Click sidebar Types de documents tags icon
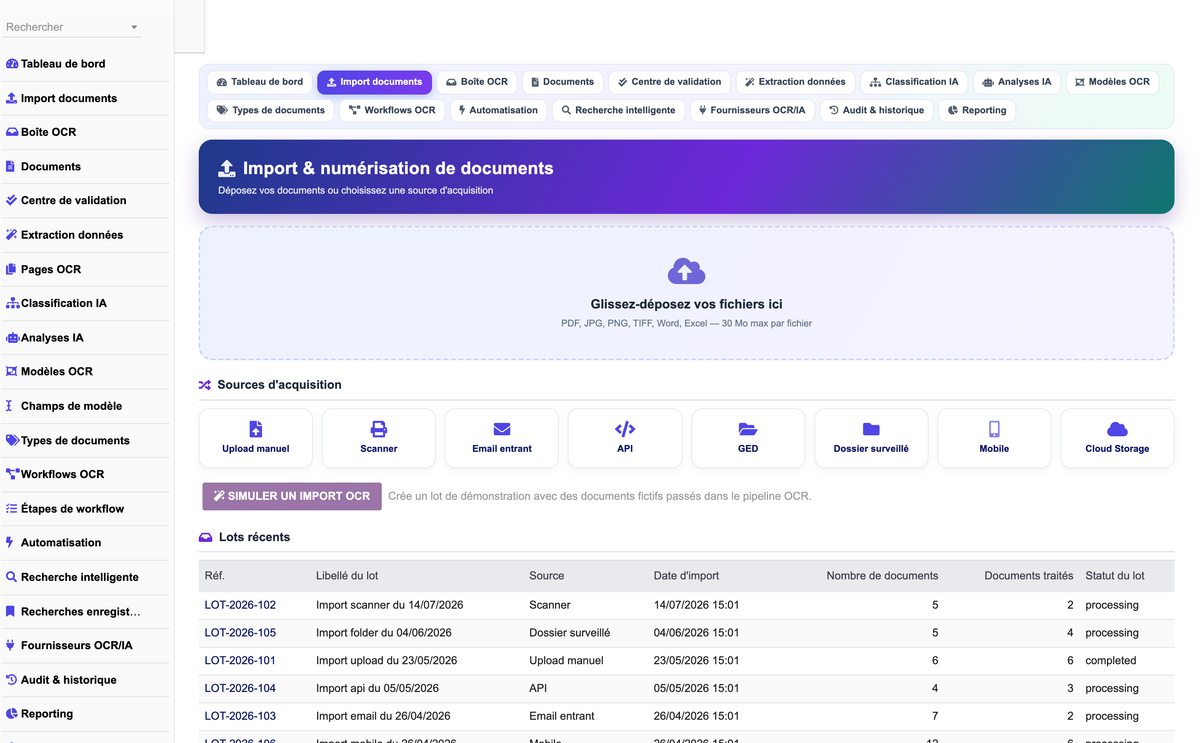The width and height of the screenshot is (1200, 743). (x=13, y=440)
